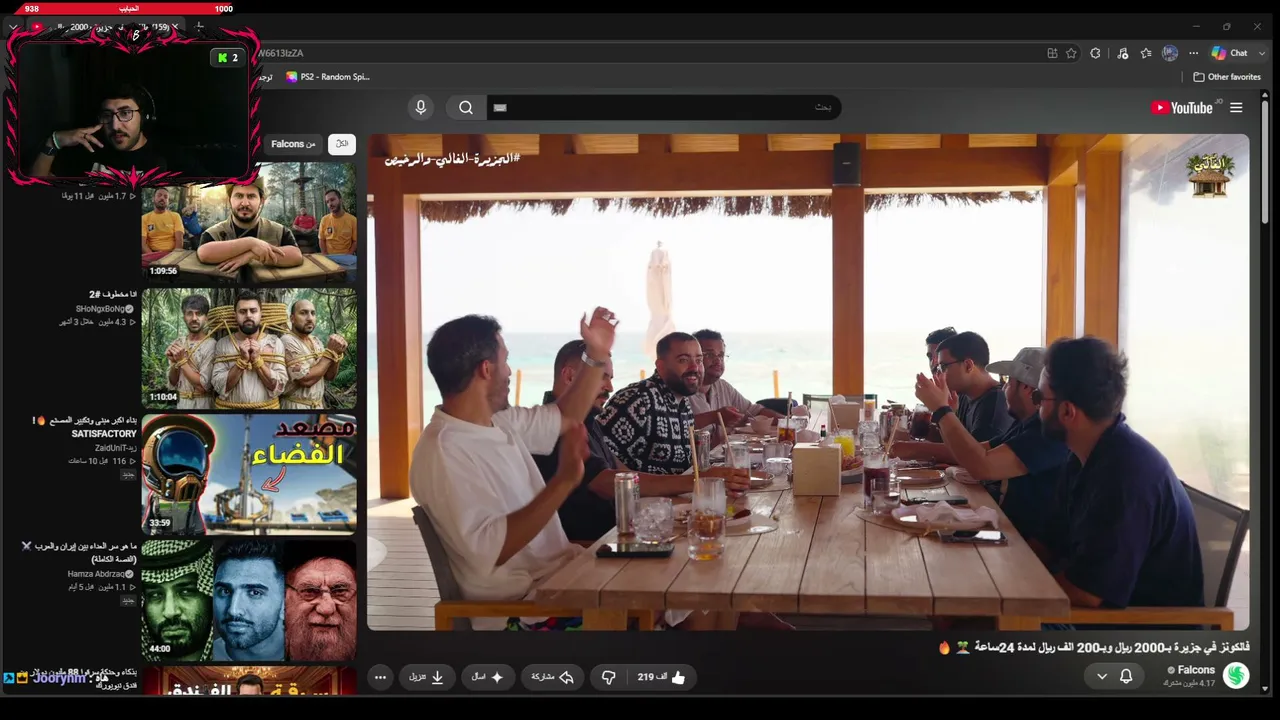Click the Falcons channel name
The width and height of the screenshot is (1280, 720).
(1196, 670)
